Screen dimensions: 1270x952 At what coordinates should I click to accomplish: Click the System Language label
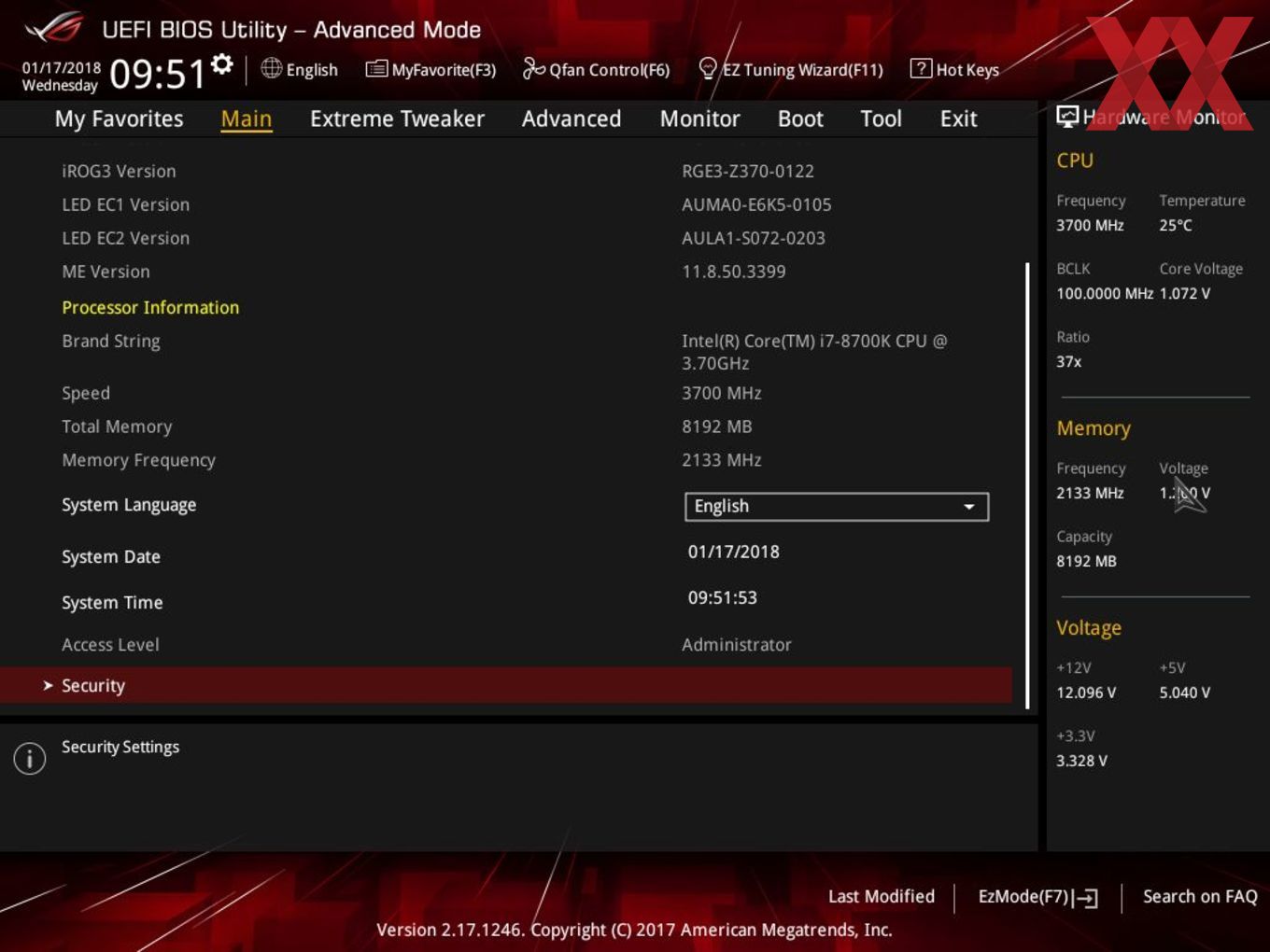[129, 505]
